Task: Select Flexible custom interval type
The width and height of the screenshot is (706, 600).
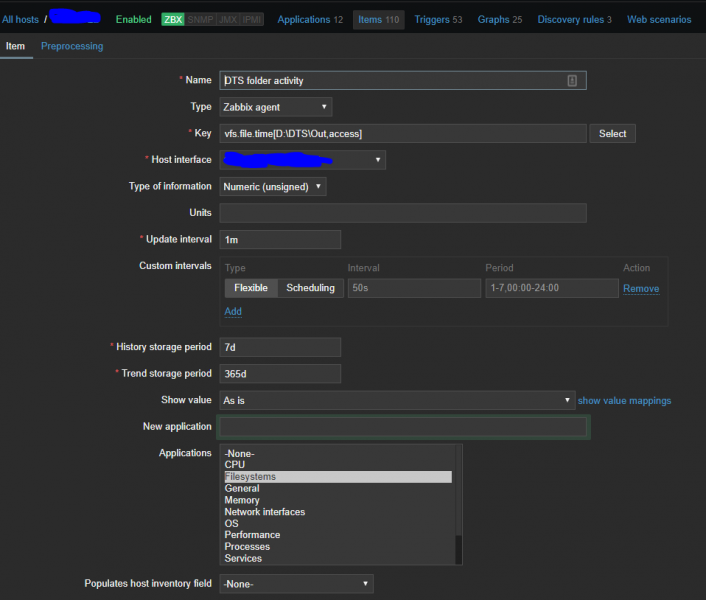Action: click(x=250, y=288)
